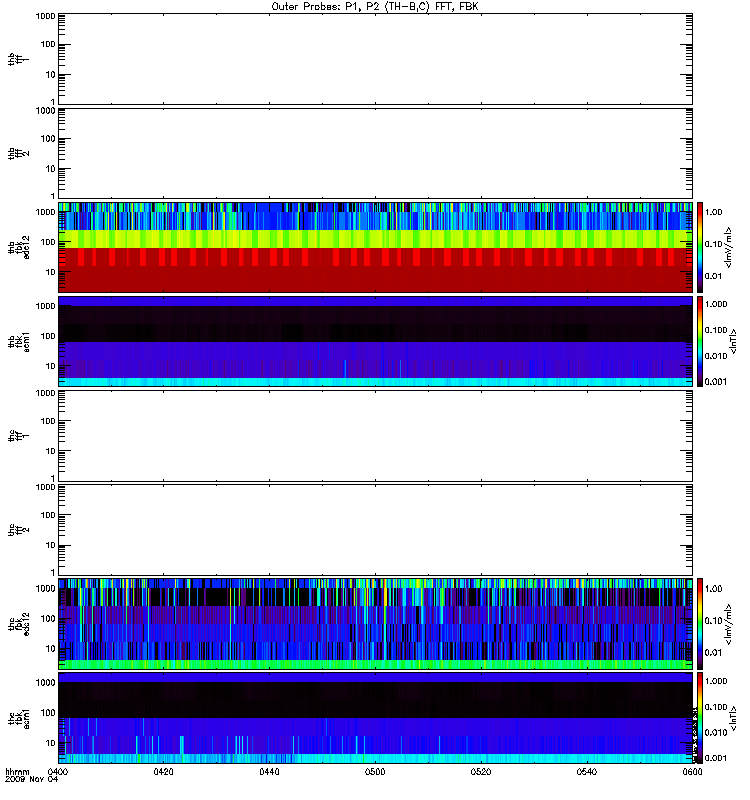Click the empty thb fff 2 panel
The height and width of the screenshot is (800, 750).
pyautogui.click(x=375, y=153)
